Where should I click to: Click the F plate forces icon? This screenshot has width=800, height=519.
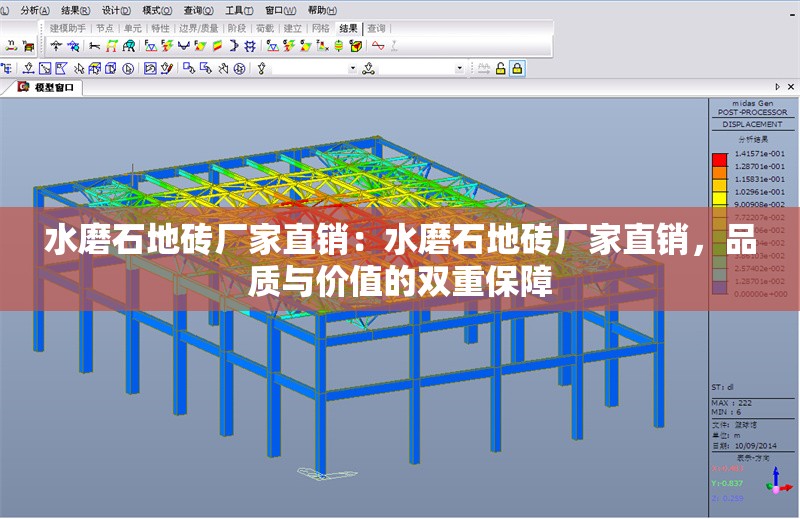200,46
